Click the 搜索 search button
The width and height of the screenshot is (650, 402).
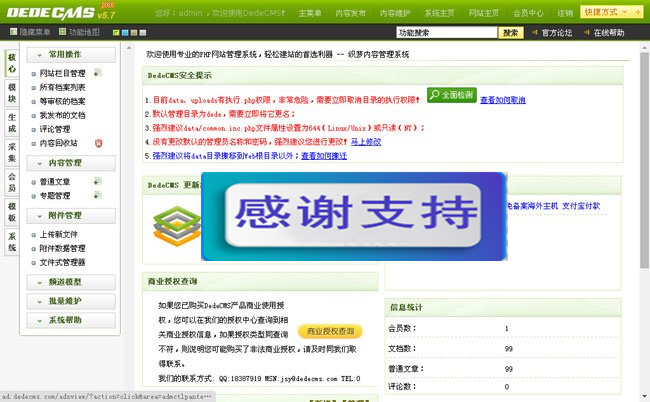point(511,32)
